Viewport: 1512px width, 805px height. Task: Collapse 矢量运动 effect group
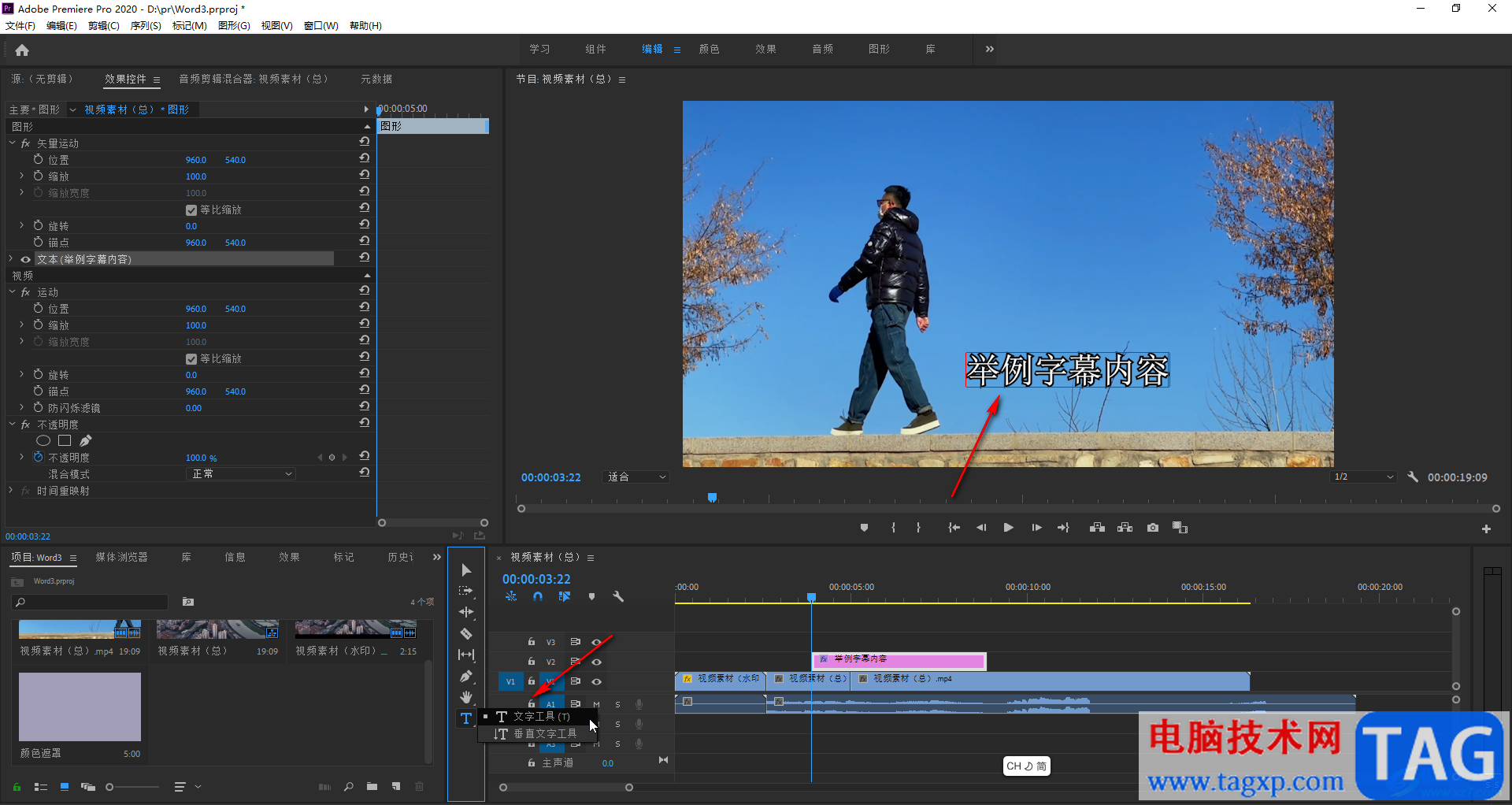[x=12, y=143]
